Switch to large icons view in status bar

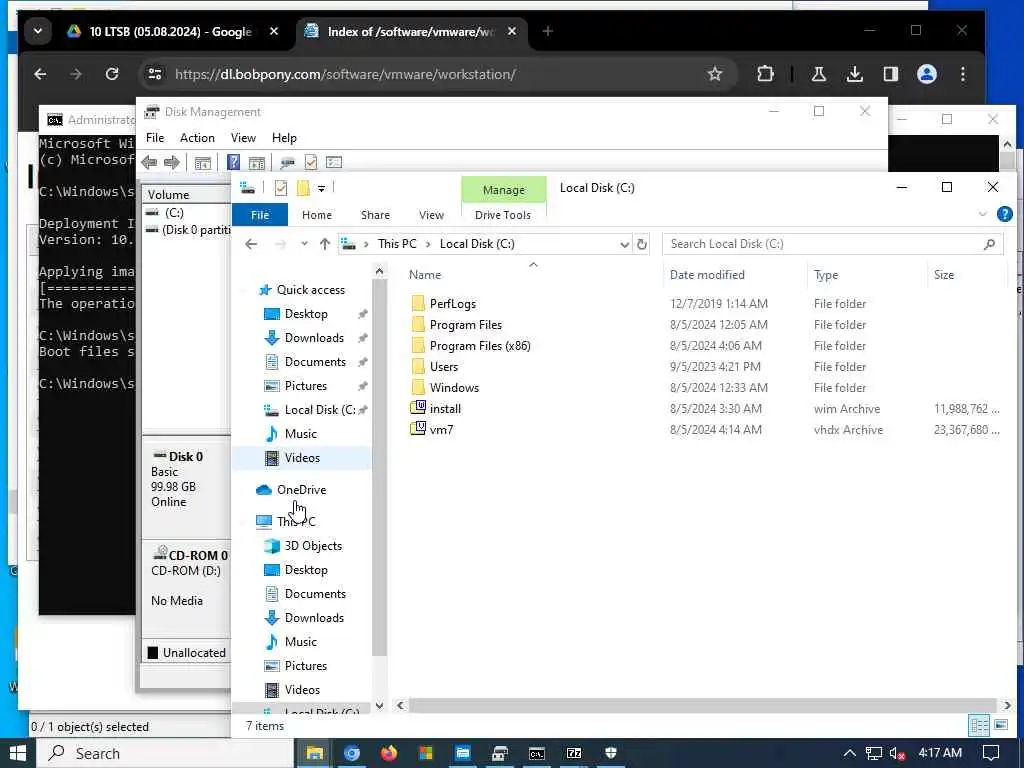coord(1001,726)
